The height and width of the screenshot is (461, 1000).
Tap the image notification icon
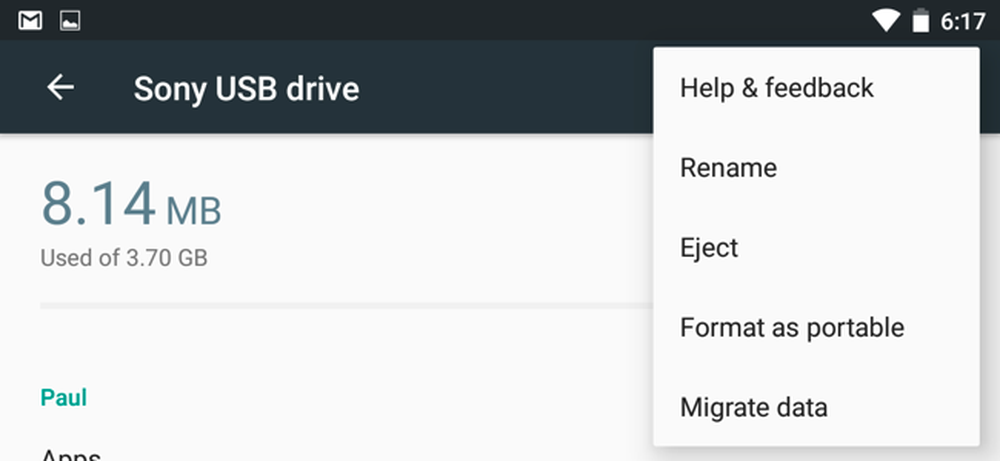pyautogui.click(x=70, y=21)
